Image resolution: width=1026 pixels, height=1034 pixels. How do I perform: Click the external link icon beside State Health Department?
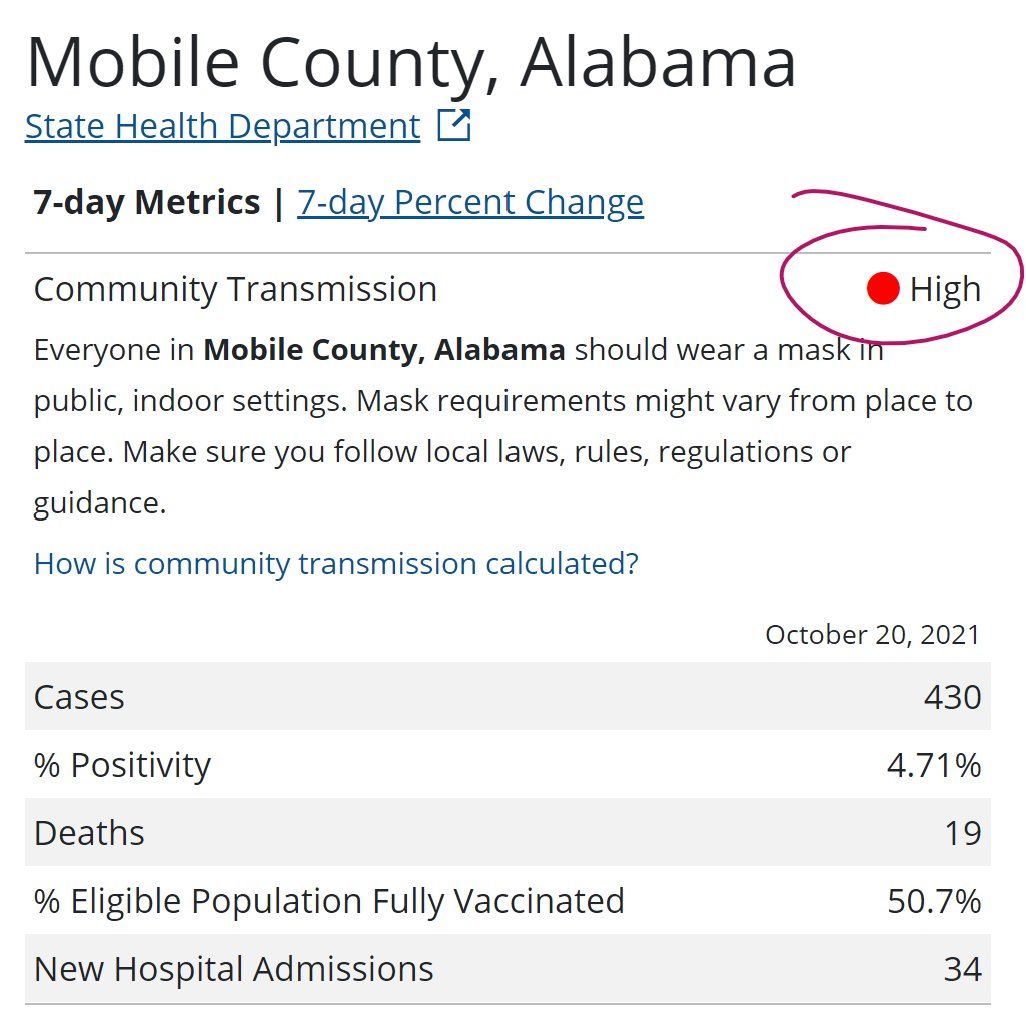coord(454,125)
